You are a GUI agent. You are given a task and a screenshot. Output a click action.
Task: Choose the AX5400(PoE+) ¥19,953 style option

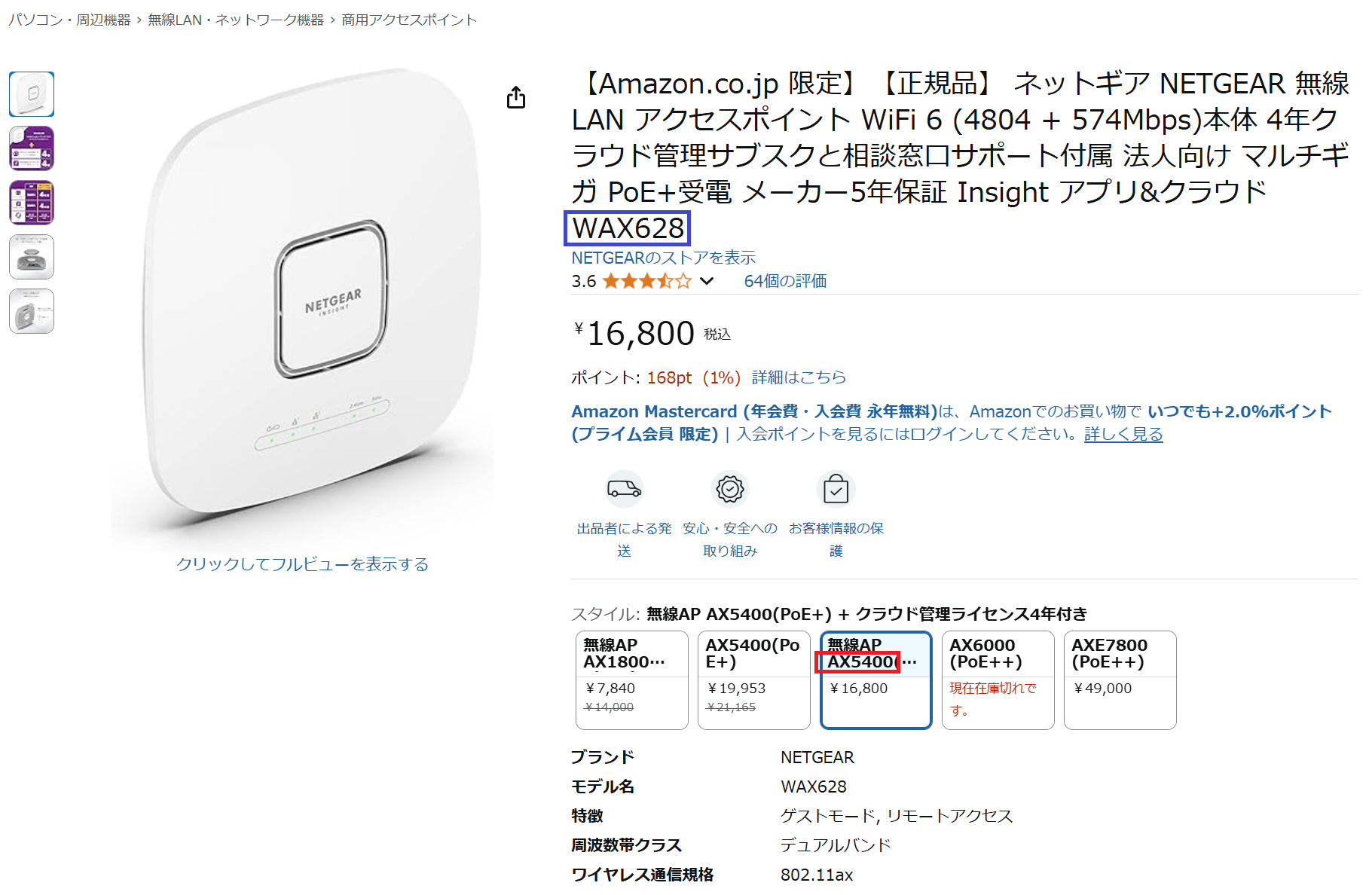(x=753, y=680)
